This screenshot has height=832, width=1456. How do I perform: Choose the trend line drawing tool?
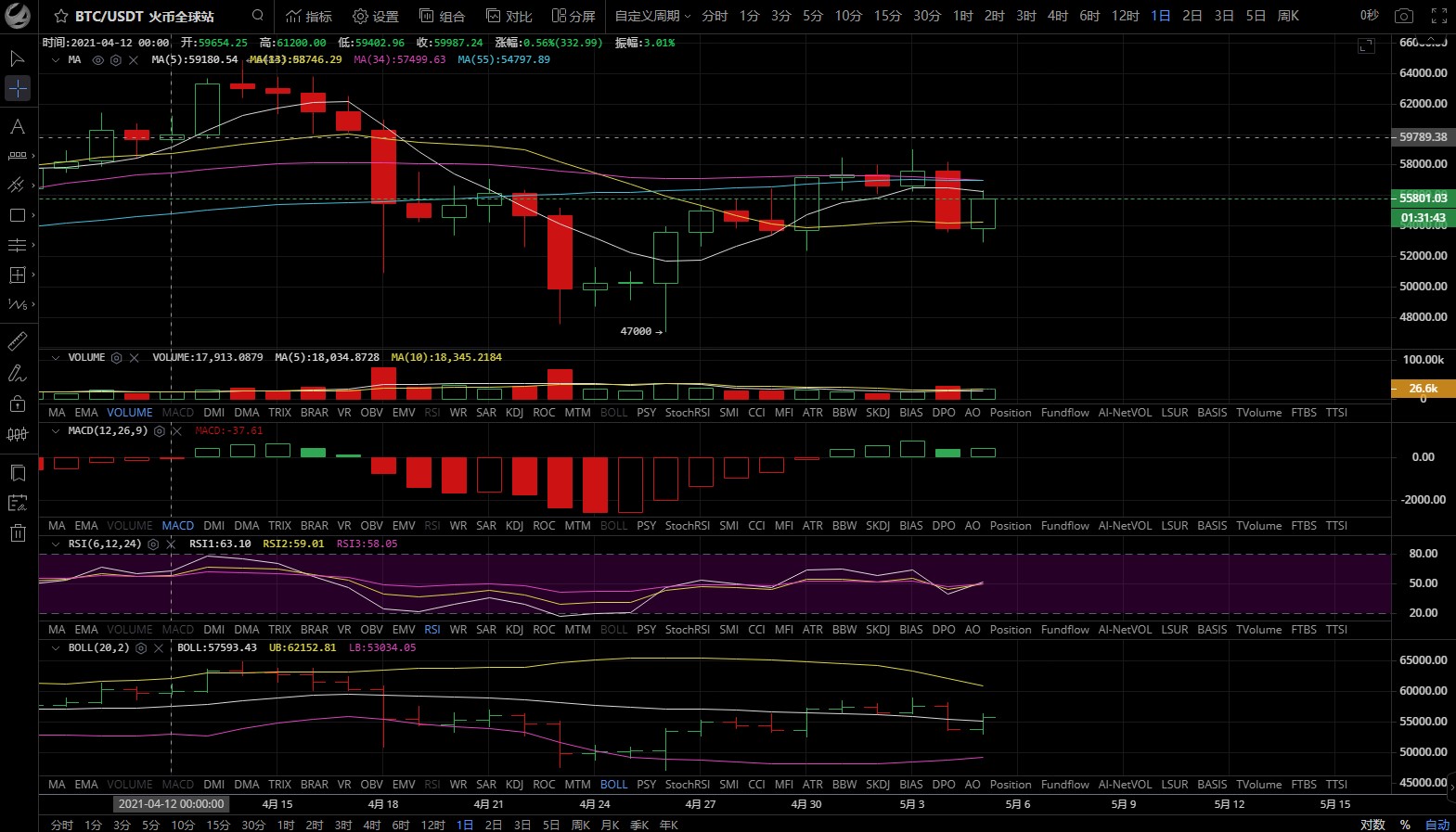point(17,186)
